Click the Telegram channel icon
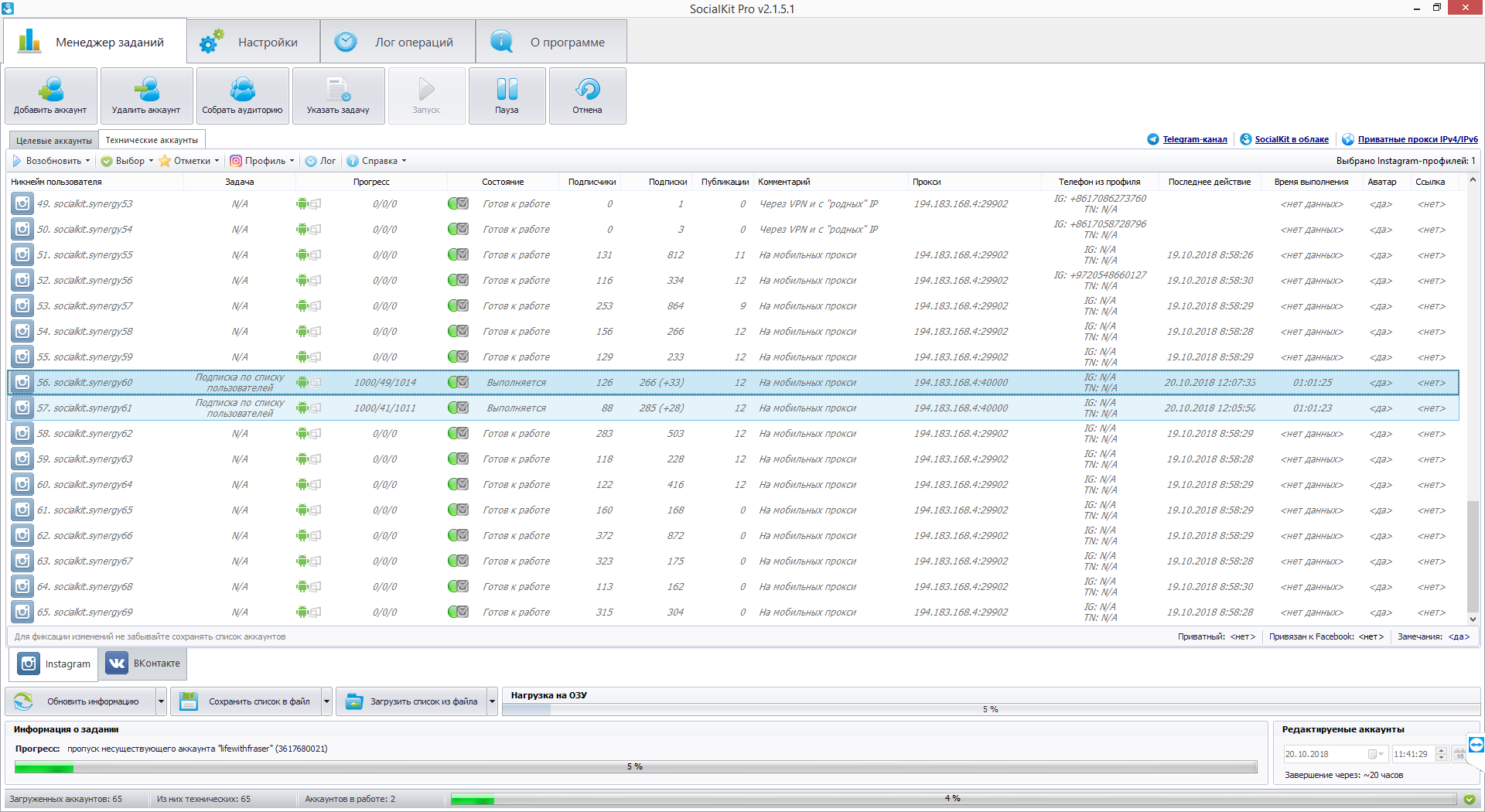The height and width of the screenshot is (812, 1485). coord(1153,139)
